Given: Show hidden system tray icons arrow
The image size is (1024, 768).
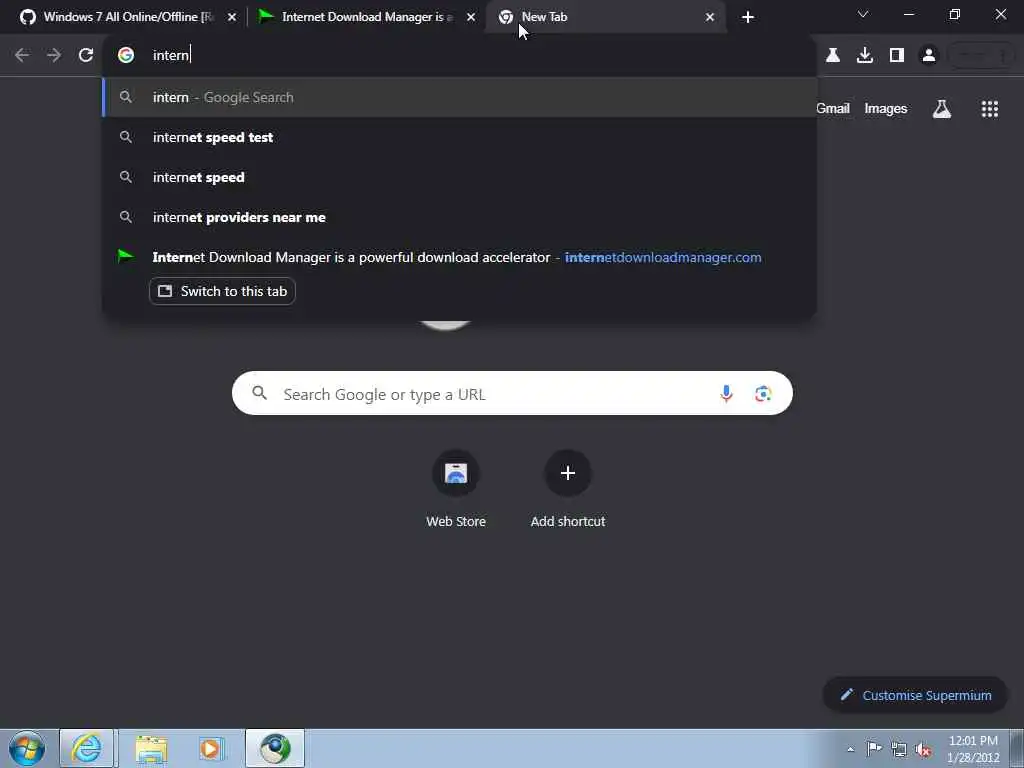Looking at the screenshot, I should pyautogui.click(x=850, y=749).
